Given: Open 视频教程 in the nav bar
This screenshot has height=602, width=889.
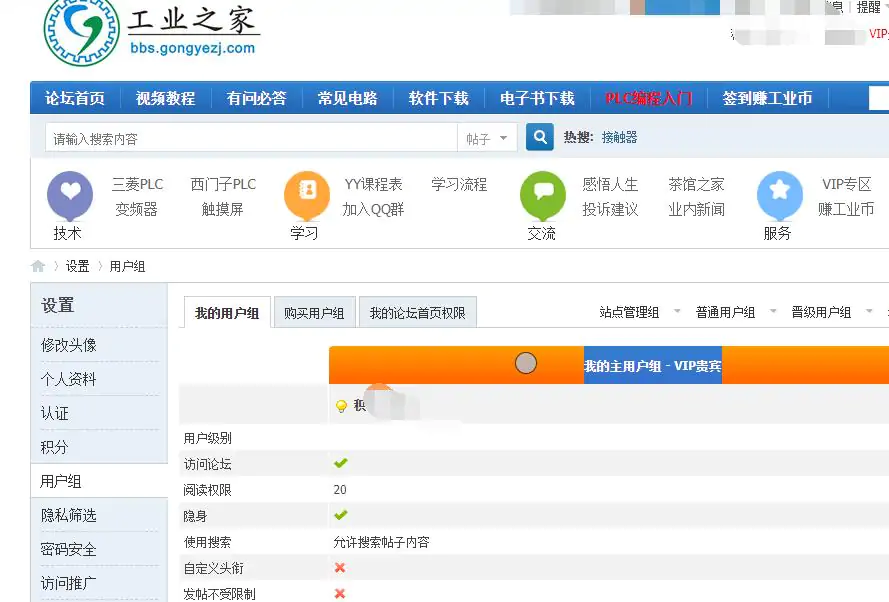Looking at the screenshot, I should (x=166, y=98).
